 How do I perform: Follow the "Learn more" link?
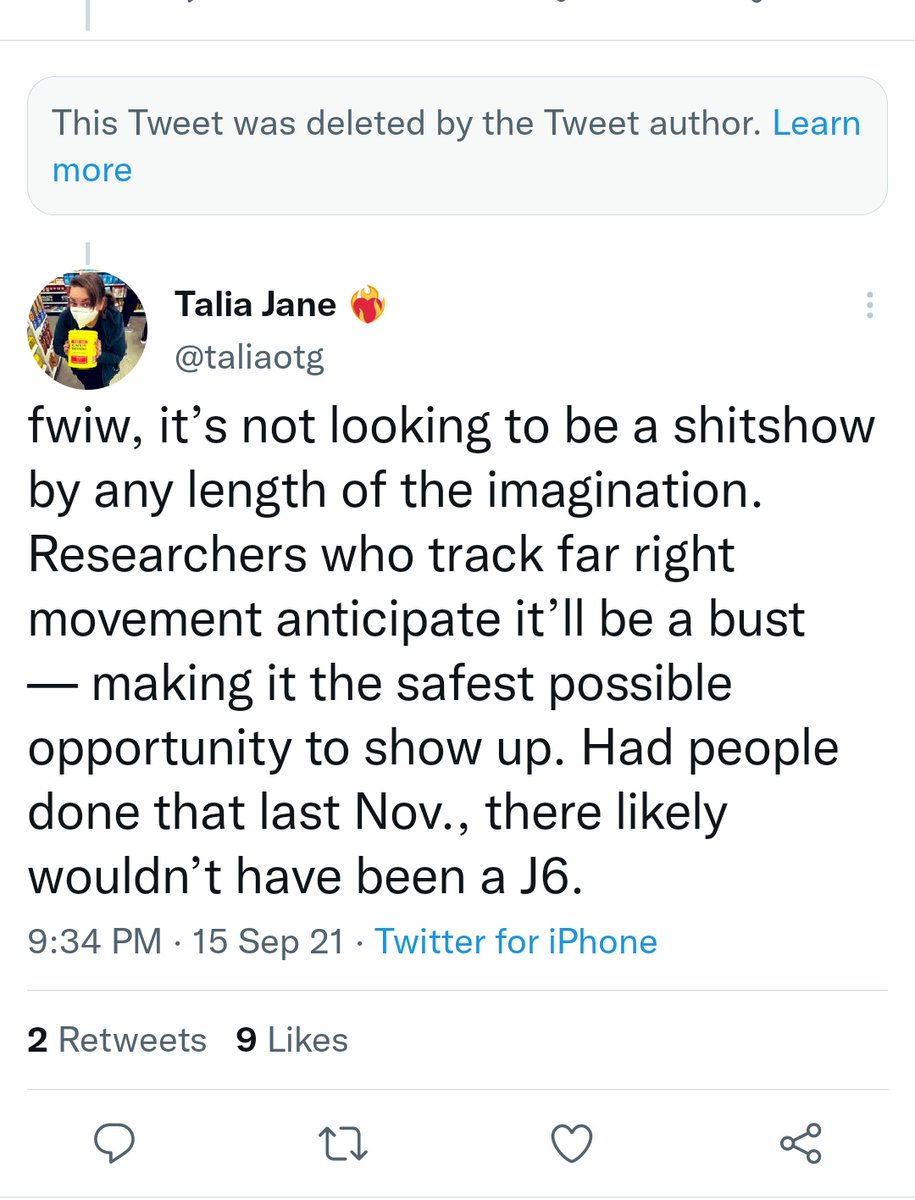(91, 170)
